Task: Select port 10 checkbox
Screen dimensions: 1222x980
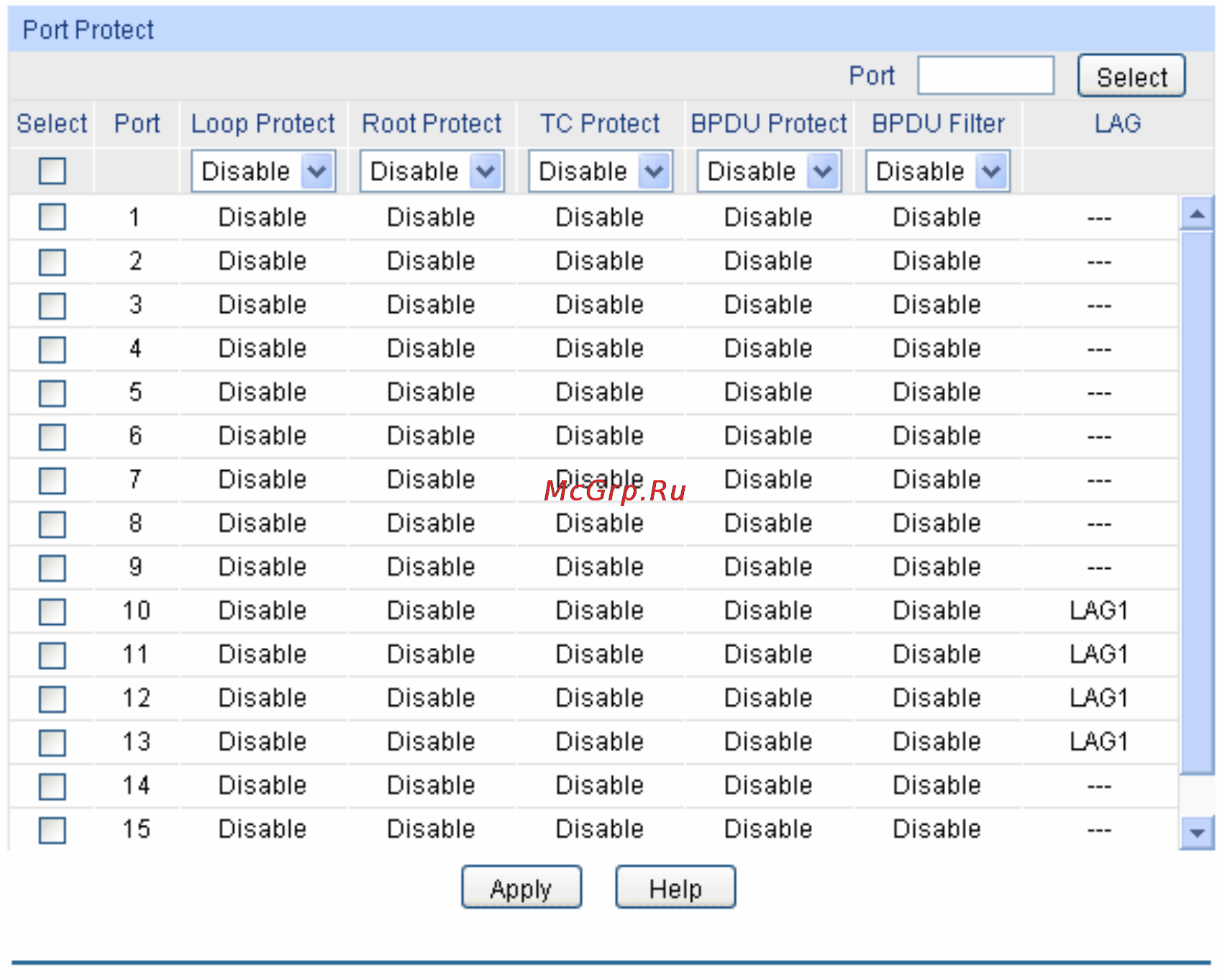Action: pos(53,612)
